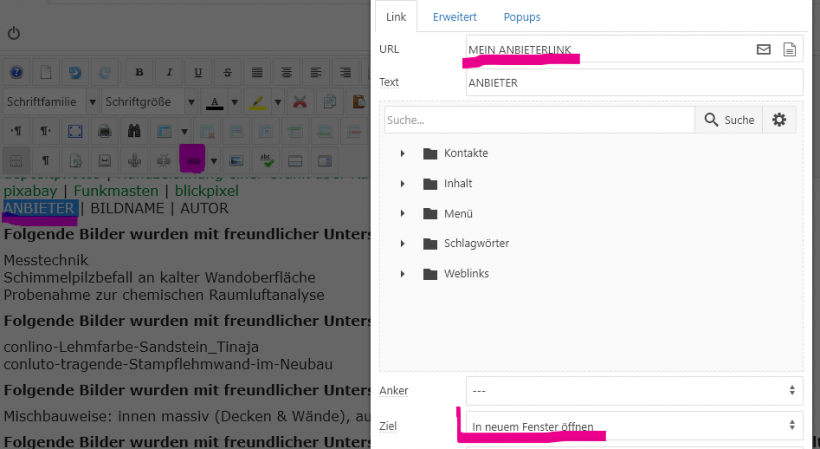Toggle underline formatting
Screen dimensions: 820x449
tap(198, 73)
